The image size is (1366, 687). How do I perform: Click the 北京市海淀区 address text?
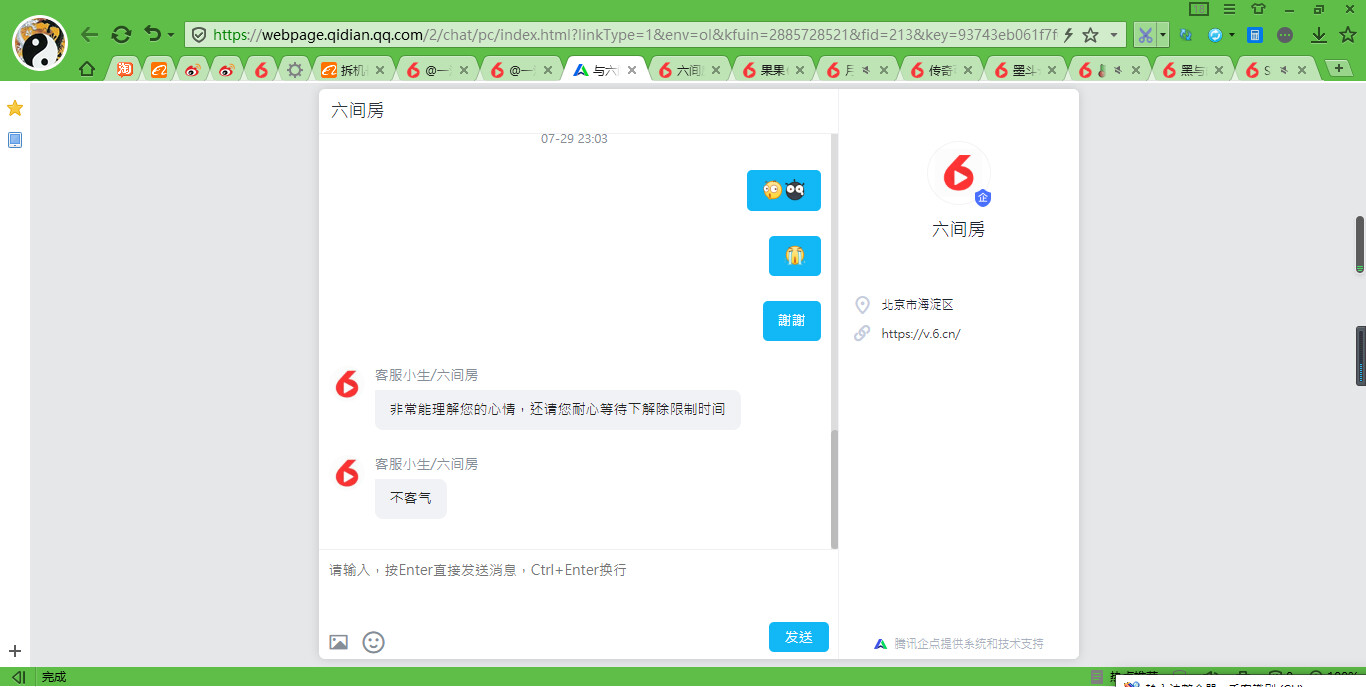click(917, 305)
